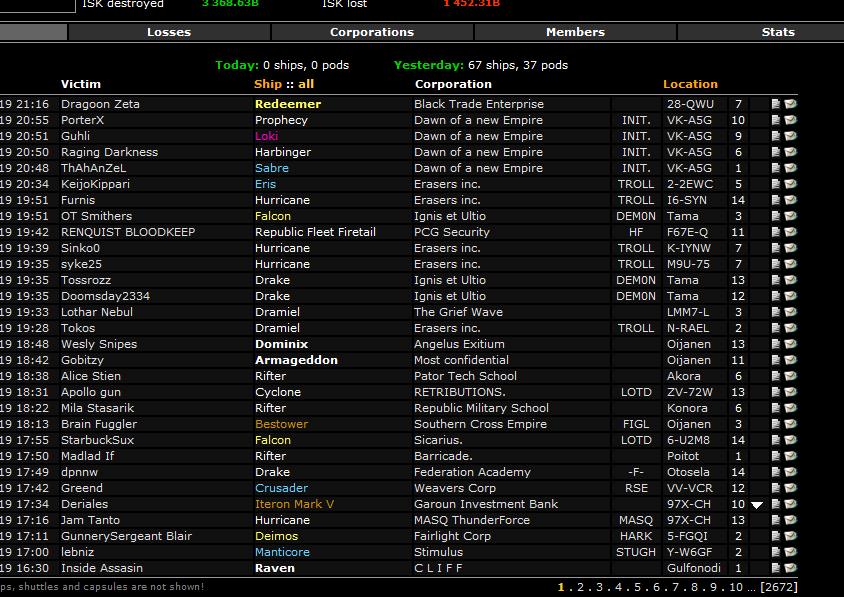Open the Sabre ship link
The image size is (844, 597).
click(x=272, y=168)
